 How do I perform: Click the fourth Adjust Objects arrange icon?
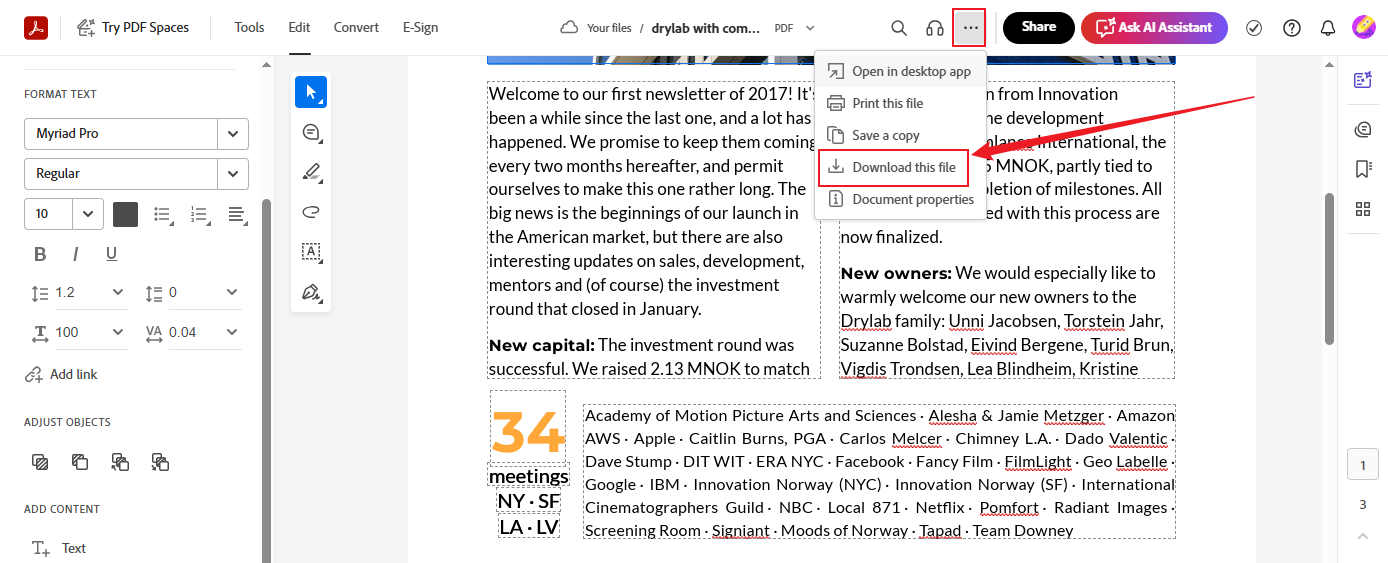click(160, 462)
